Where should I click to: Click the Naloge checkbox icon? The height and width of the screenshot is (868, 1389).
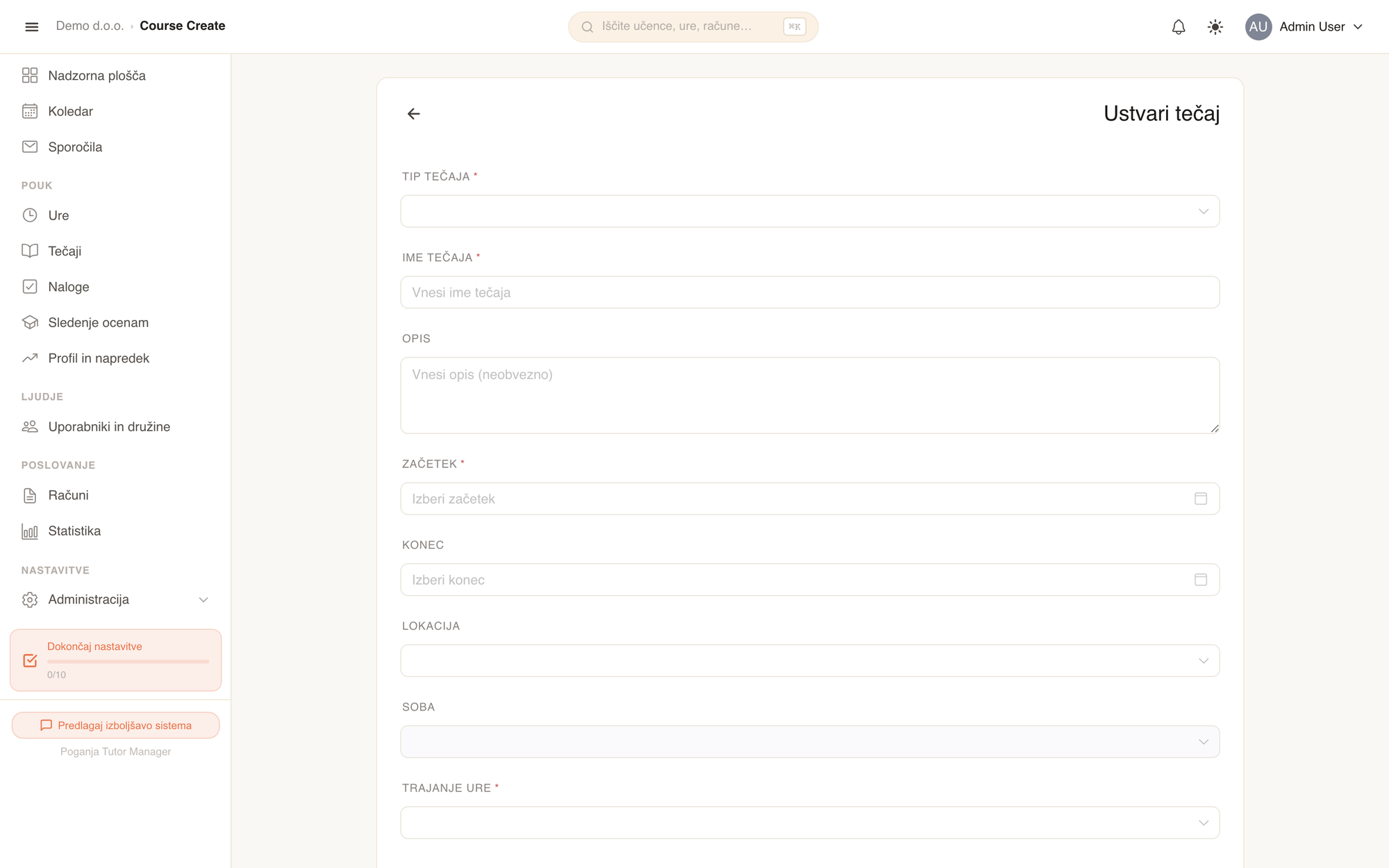coord(30,287)
